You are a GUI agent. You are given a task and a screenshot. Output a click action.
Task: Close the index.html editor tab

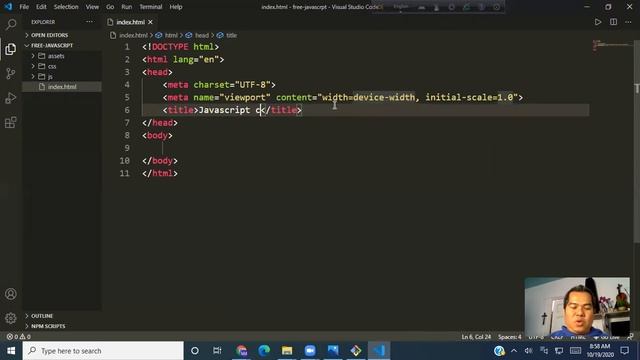pos(151,22)
